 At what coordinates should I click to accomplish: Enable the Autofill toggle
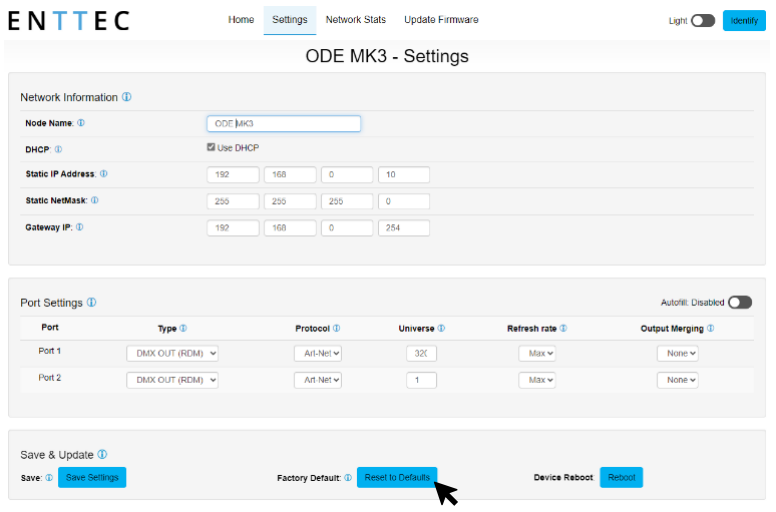740,302
